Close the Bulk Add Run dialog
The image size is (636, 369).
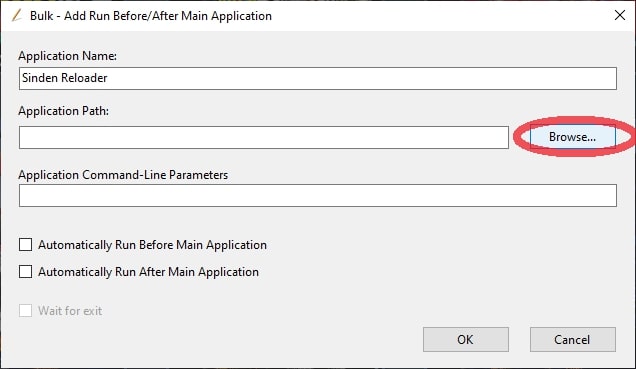pyautogui.click(x=619, y=15)
